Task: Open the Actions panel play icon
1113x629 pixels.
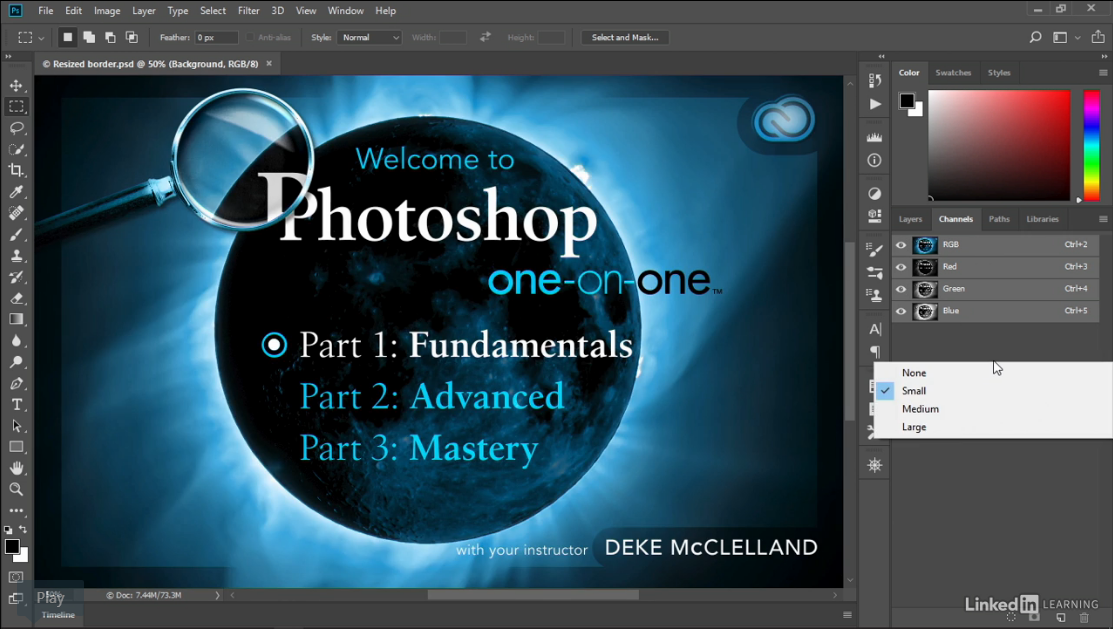Action: (x=874, y=104)
